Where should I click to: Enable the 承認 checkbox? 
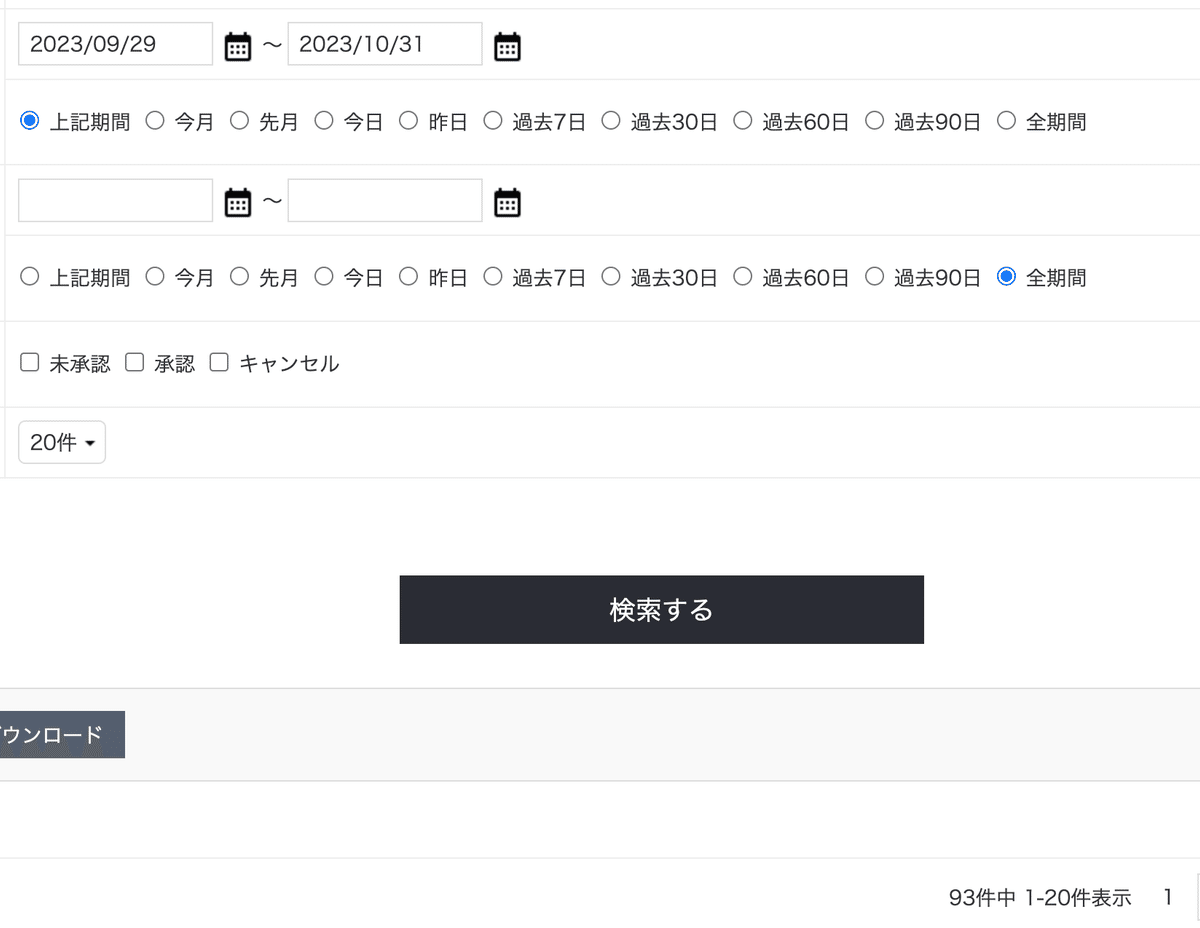(134, 362)
